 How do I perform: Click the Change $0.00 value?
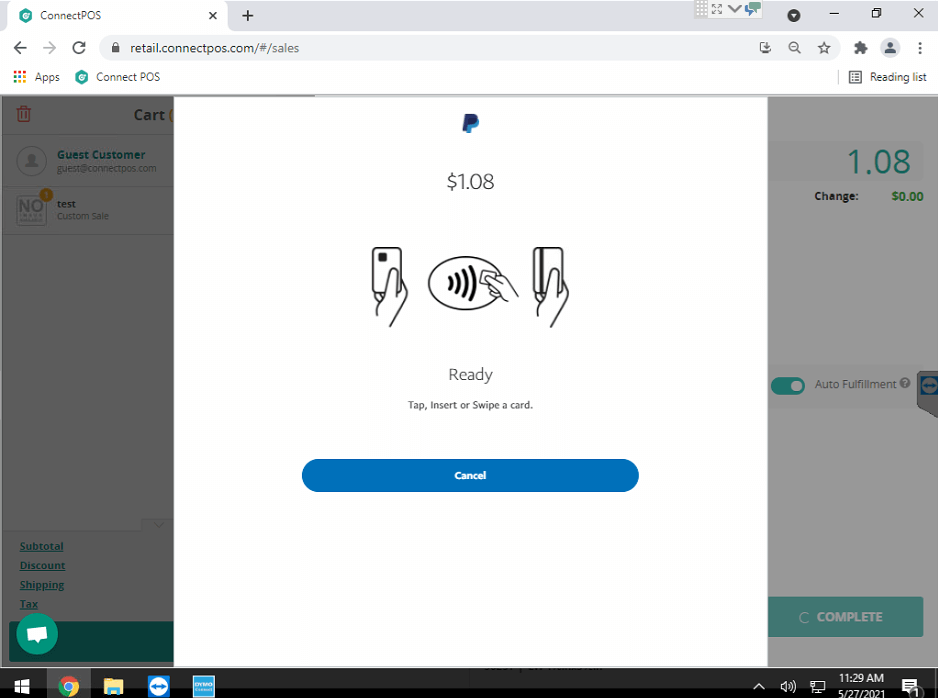click(907, 196)
